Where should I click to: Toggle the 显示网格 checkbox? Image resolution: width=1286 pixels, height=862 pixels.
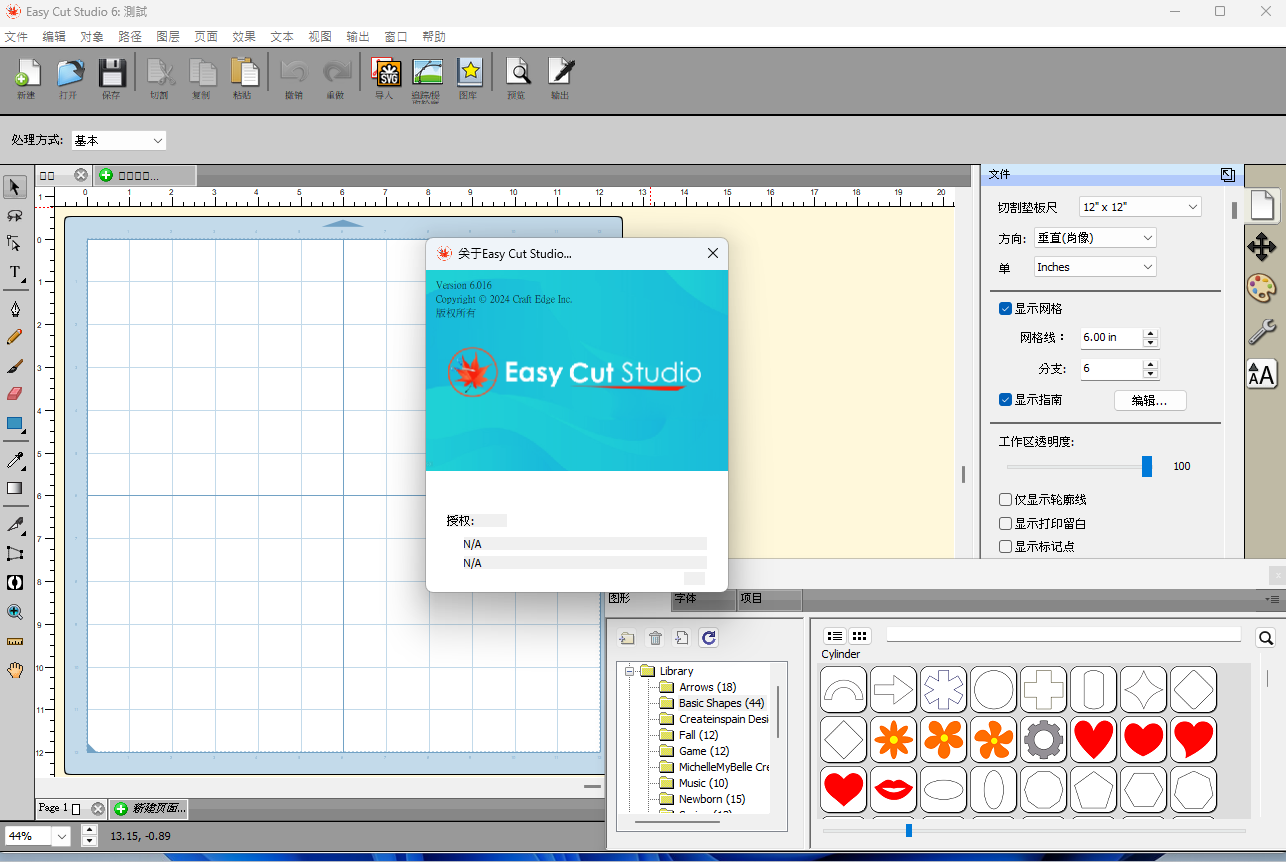(1006, 309)
